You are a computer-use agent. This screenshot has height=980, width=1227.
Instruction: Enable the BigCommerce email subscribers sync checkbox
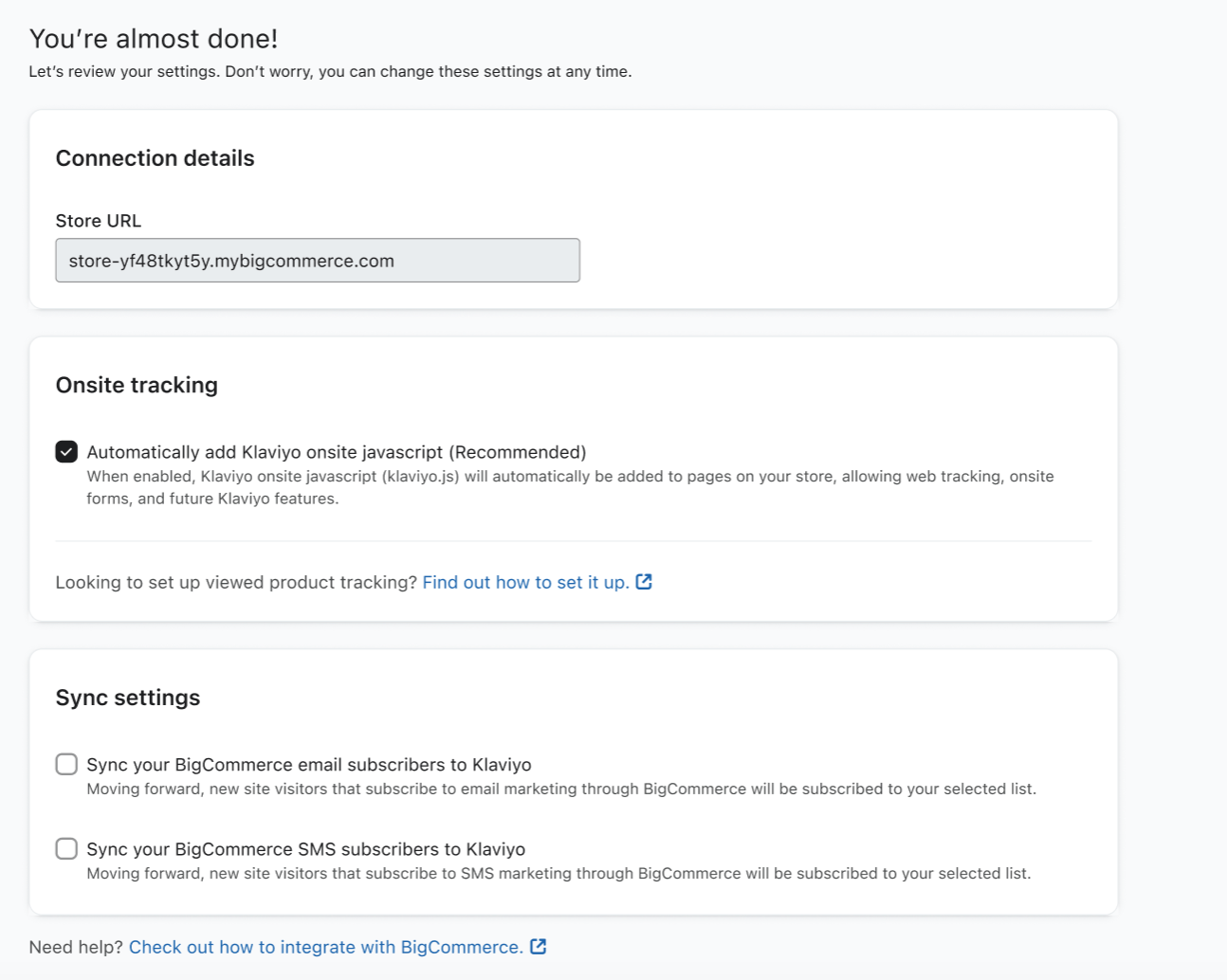66,765
